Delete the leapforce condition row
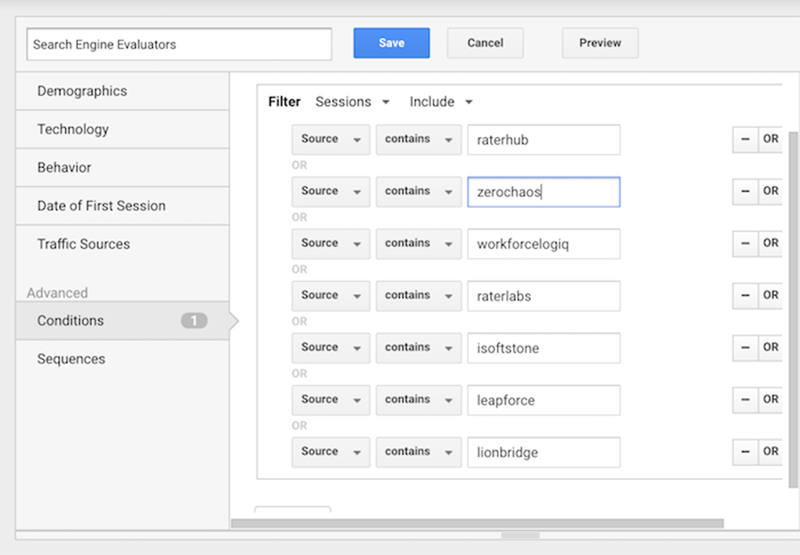 coord(745,399)
